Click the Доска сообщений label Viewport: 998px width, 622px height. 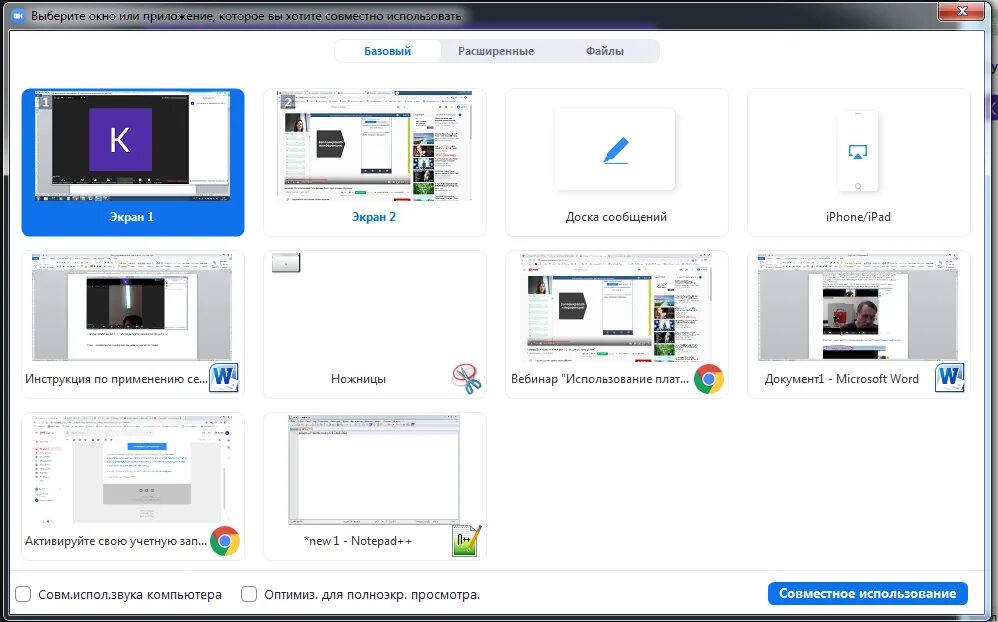[616, 217]
